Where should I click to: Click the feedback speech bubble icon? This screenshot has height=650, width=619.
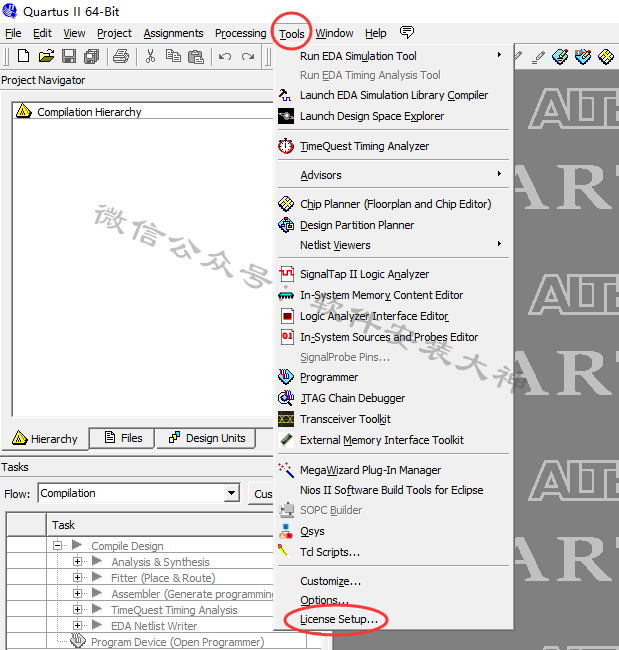coord(407,32)
